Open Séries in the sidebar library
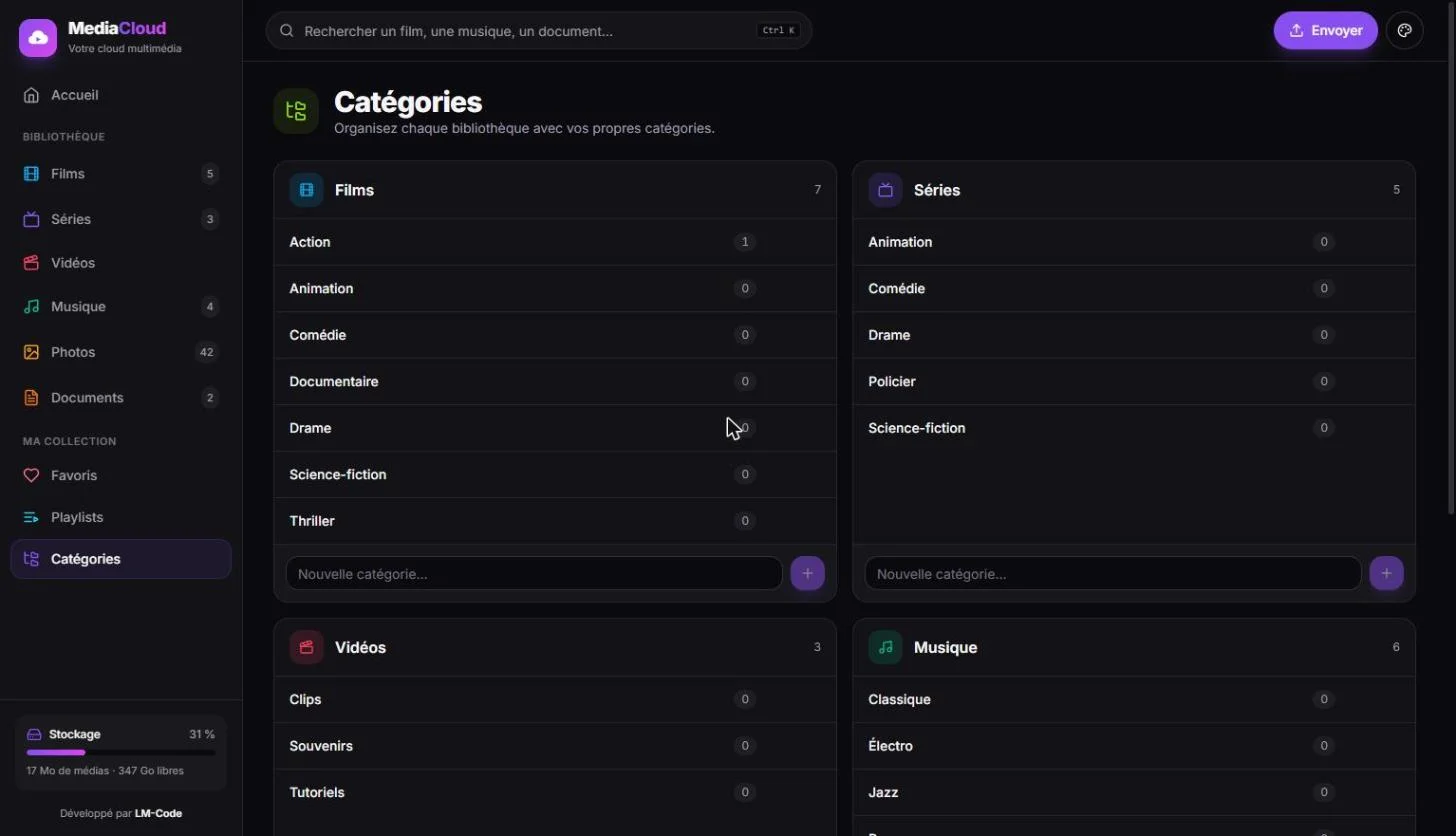The width and height of the screenshot is (1456, 836). [x=121, y=219]
